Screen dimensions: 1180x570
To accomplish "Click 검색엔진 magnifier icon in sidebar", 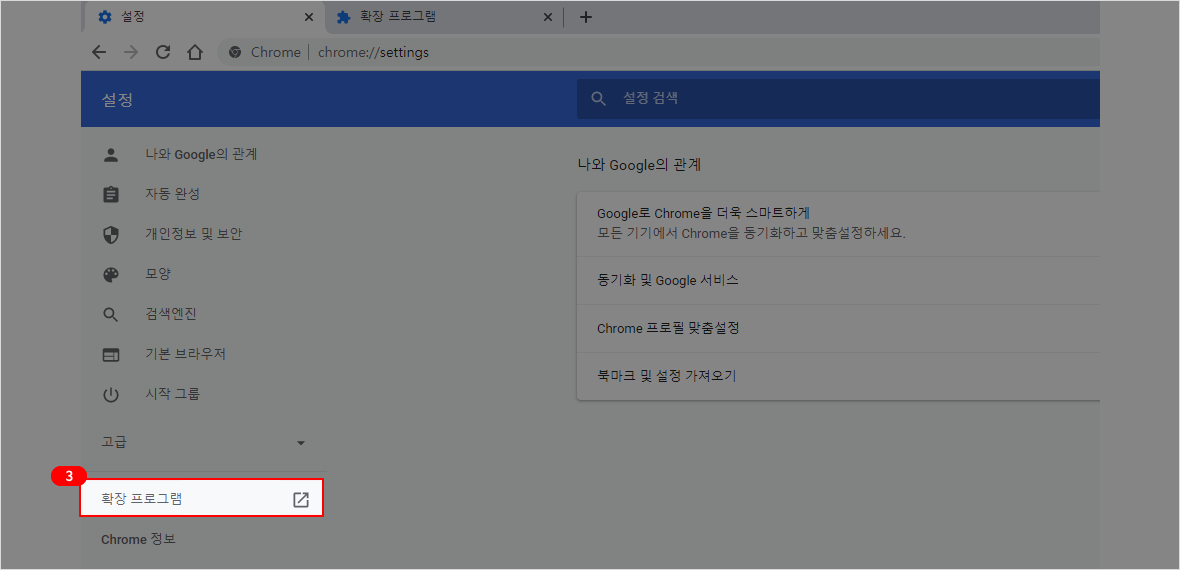I will [111, 314].
